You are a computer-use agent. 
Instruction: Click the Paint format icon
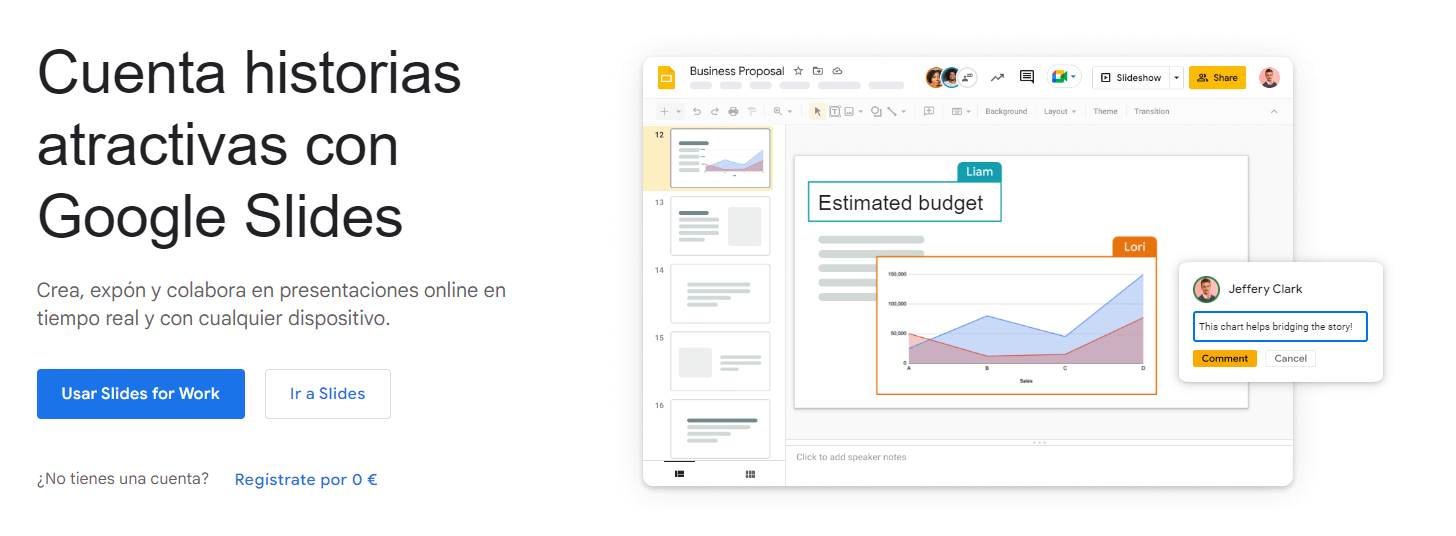[x=752, y=111]
